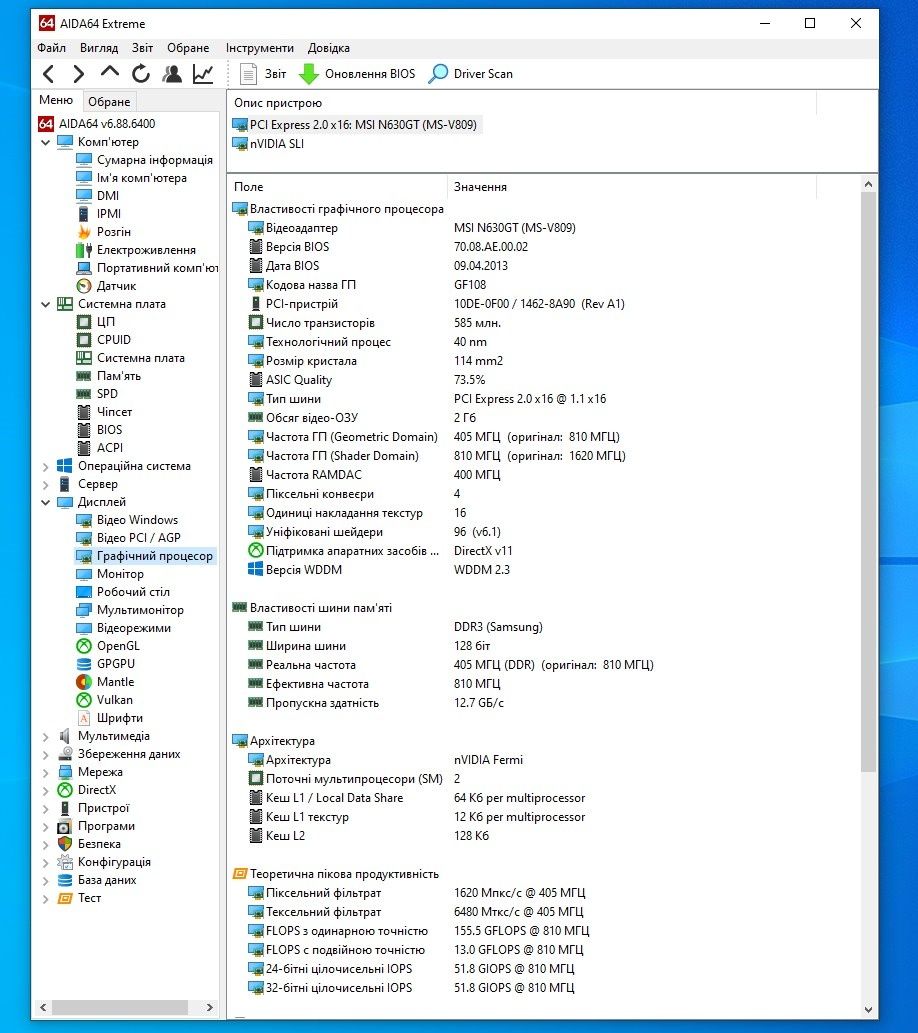Expand the Сервер tree node
Image resolution: width=918 pixels, height=1033 pixels.
pos(45,484)
